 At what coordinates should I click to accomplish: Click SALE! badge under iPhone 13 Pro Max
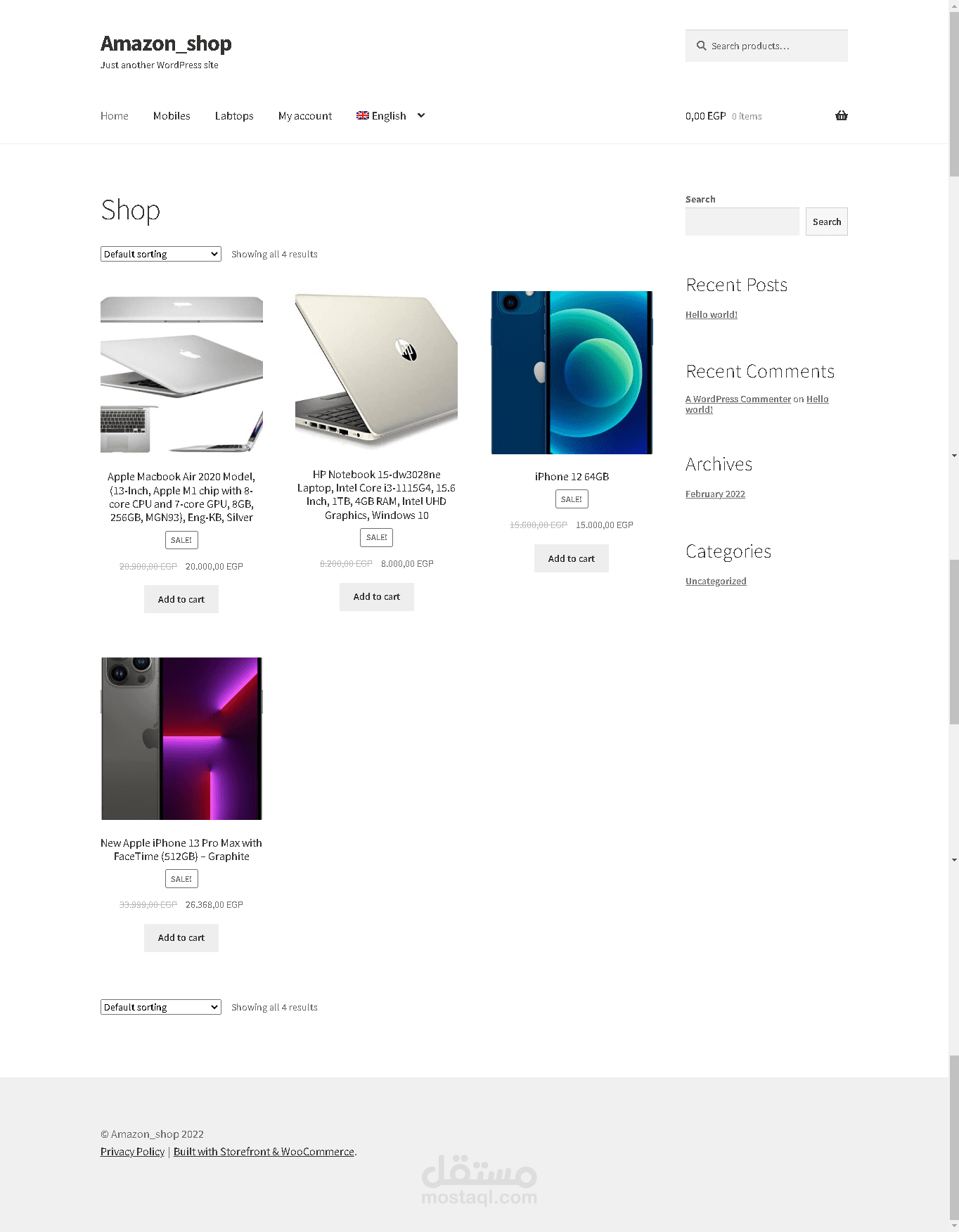point(181,879)
